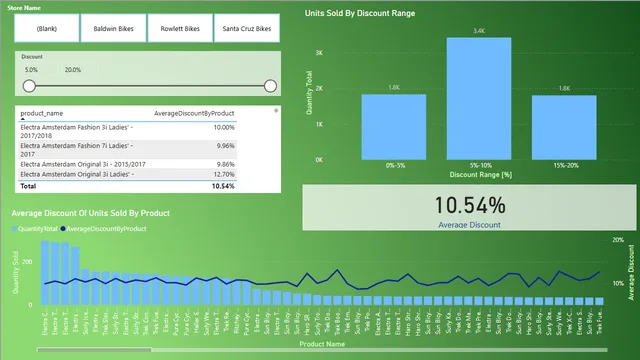This screenshot has height=360, width=640.
Task: Filter by Baldwin Bikes store
Action: click(x=113, y=28)
